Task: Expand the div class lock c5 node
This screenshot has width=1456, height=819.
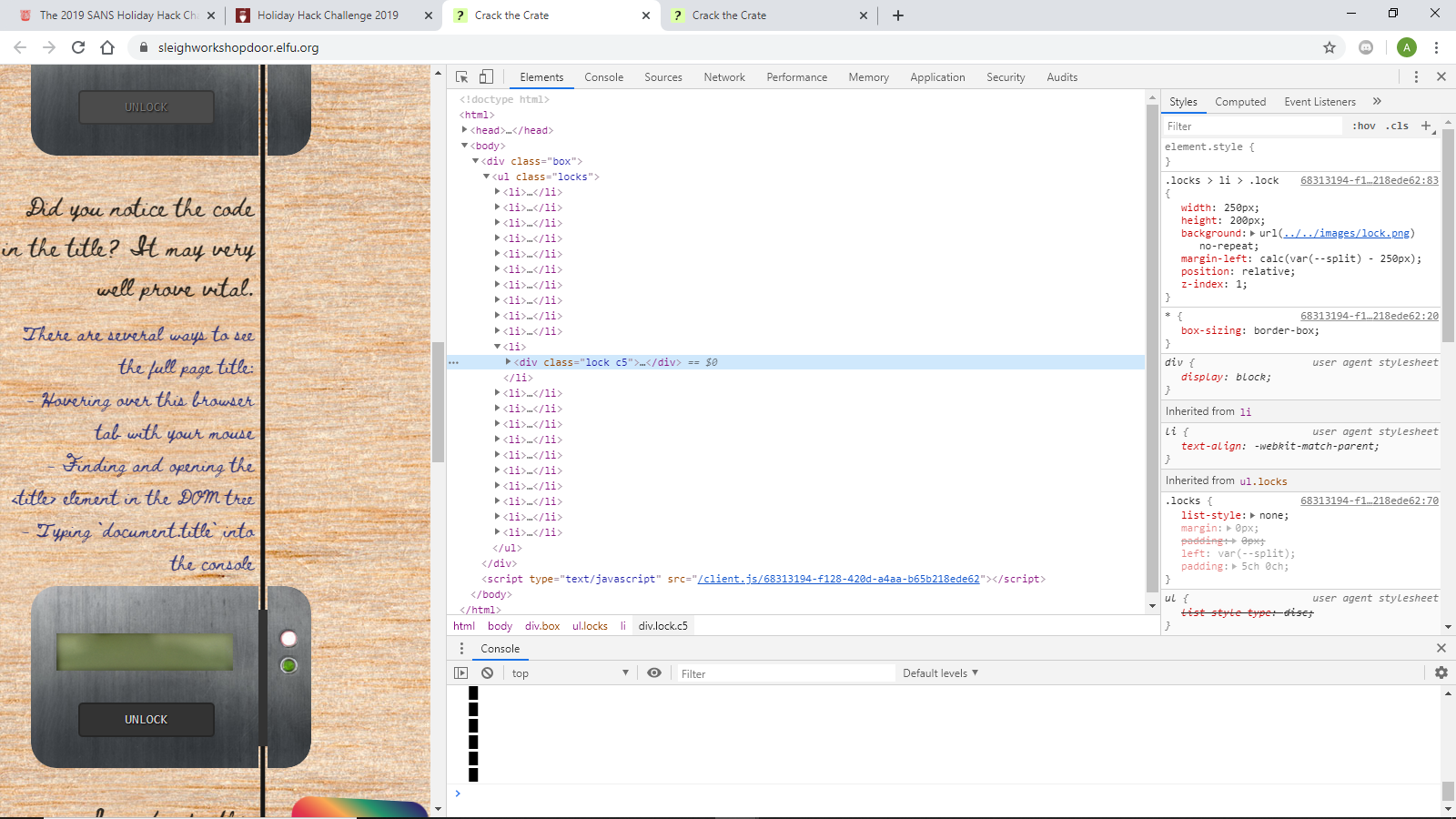Action: [508, 362]
